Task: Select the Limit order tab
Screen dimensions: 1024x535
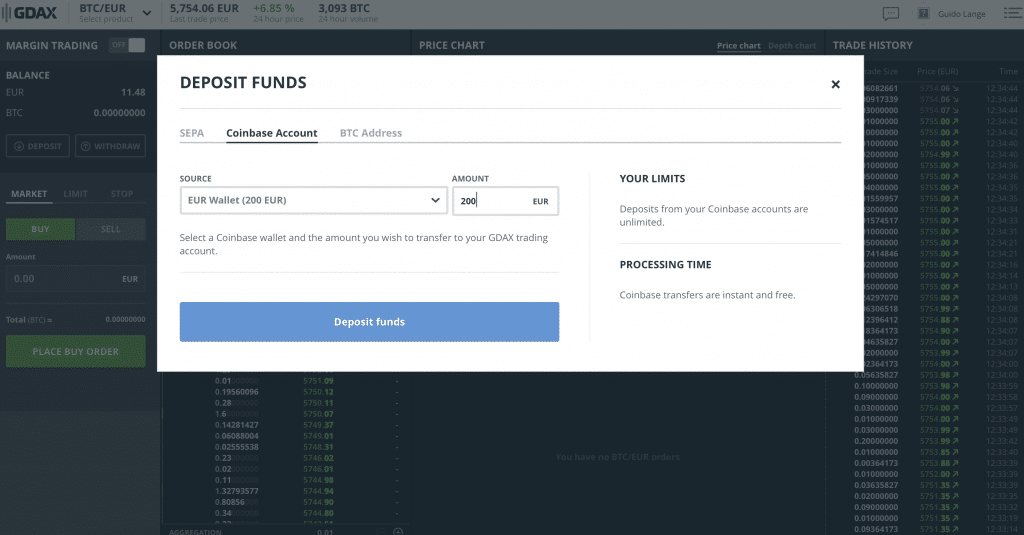Action: 76,194
